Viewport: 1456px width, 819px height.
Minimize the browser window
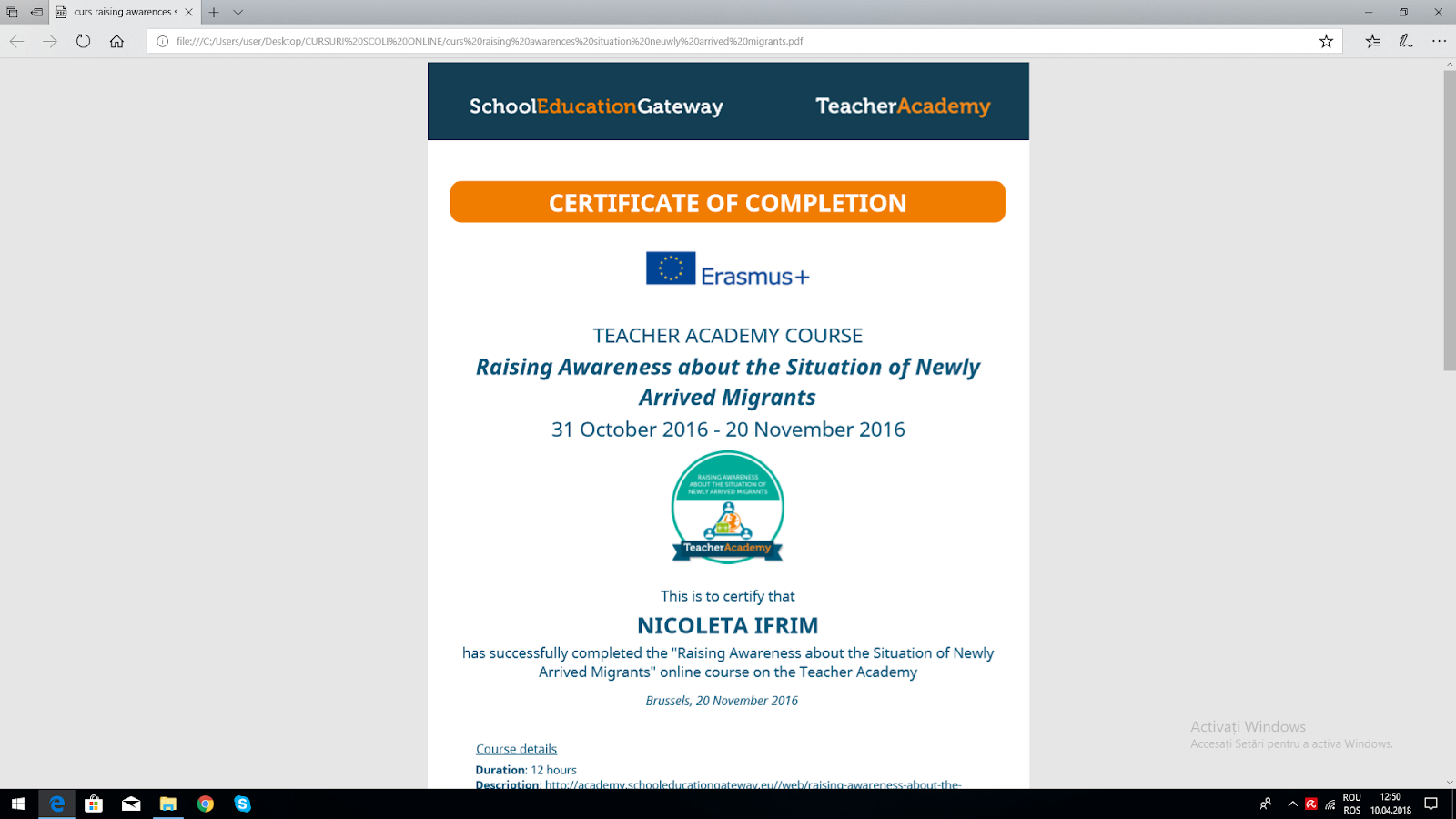(x=1369, y=12)
